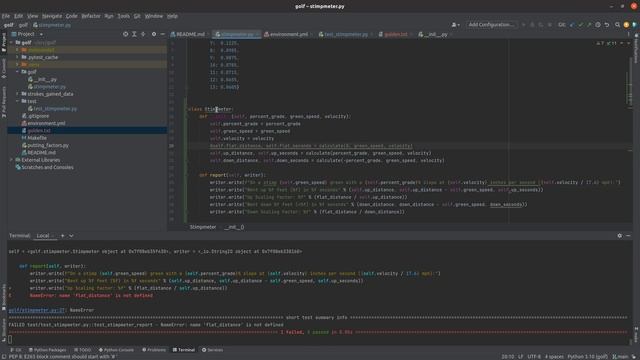Collapse the test folder

(17, 101)
